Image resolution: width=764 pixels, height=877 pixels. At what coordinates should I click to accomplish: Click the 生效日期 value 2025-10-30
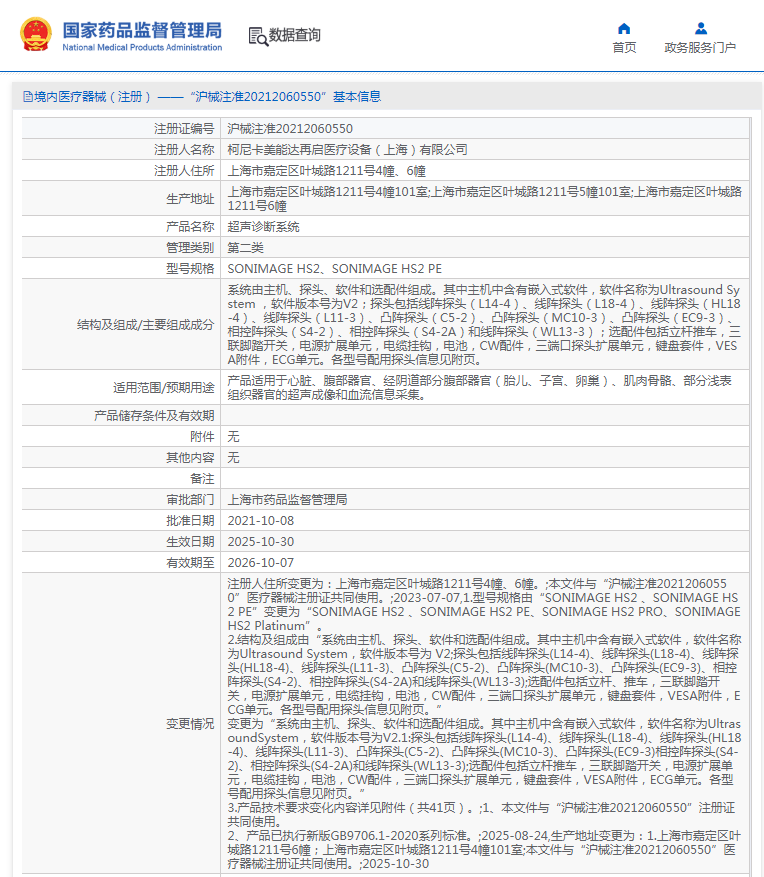[x=261, y=541]
